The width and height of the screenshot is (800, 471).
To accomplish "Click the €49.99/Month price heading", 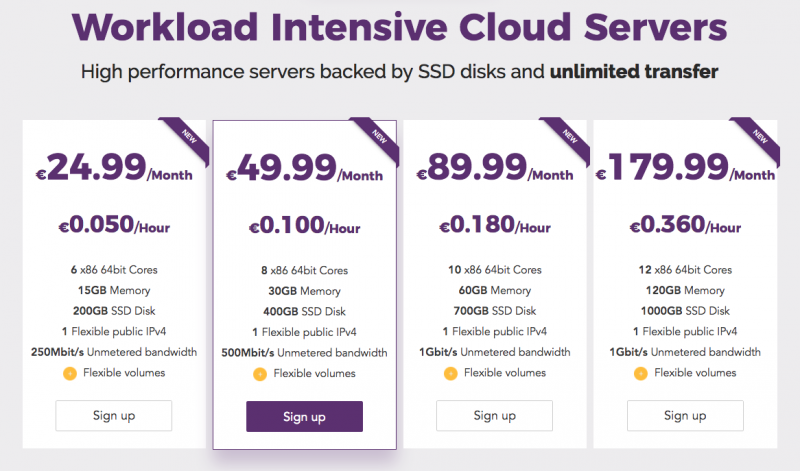I will [305, 168].
